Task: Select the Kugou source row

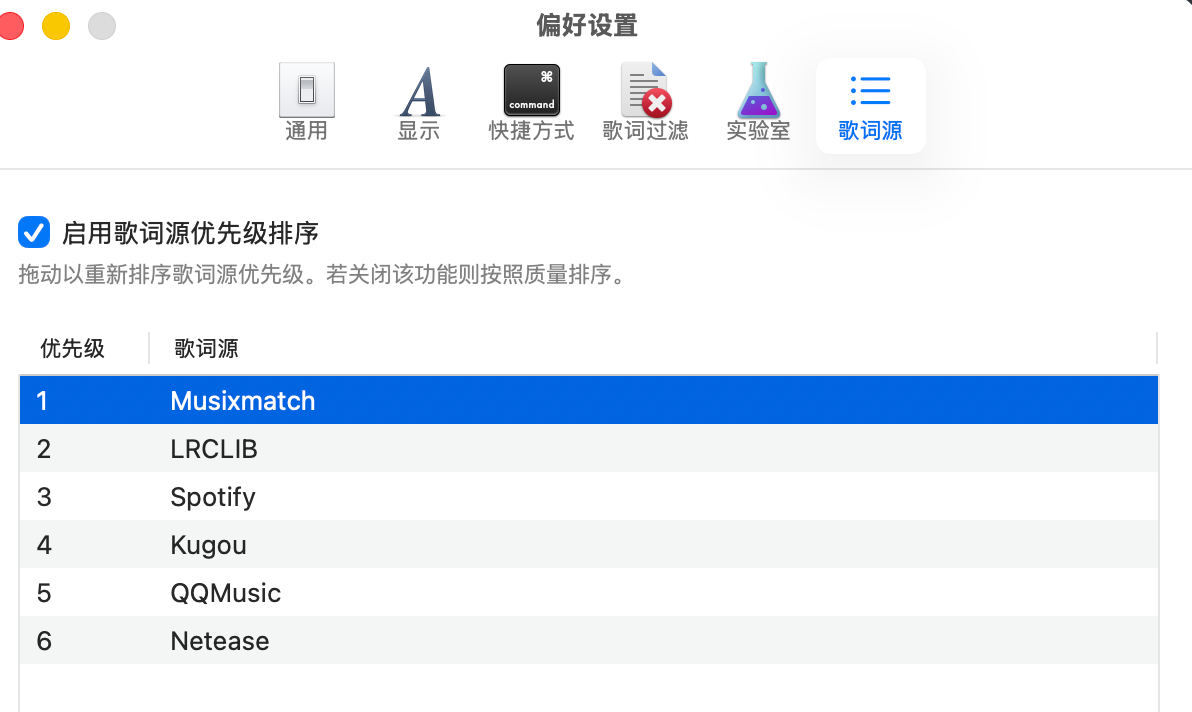Action: click(208, 545)
